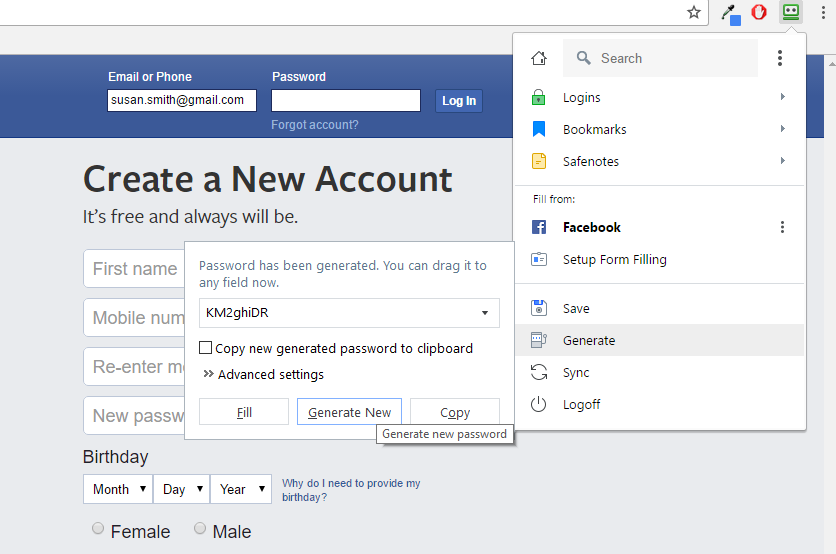Select the Male radio button
Viewport: 836px width, 554px height.
tap(200, 529)
